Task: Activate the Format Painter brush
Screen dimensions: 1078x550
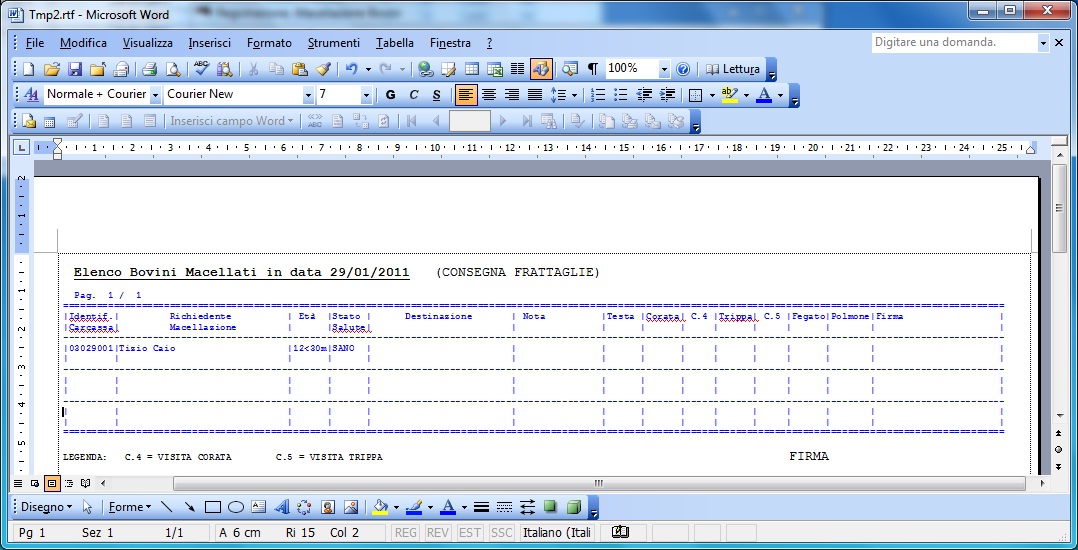Action: click(x=323, y=69)
